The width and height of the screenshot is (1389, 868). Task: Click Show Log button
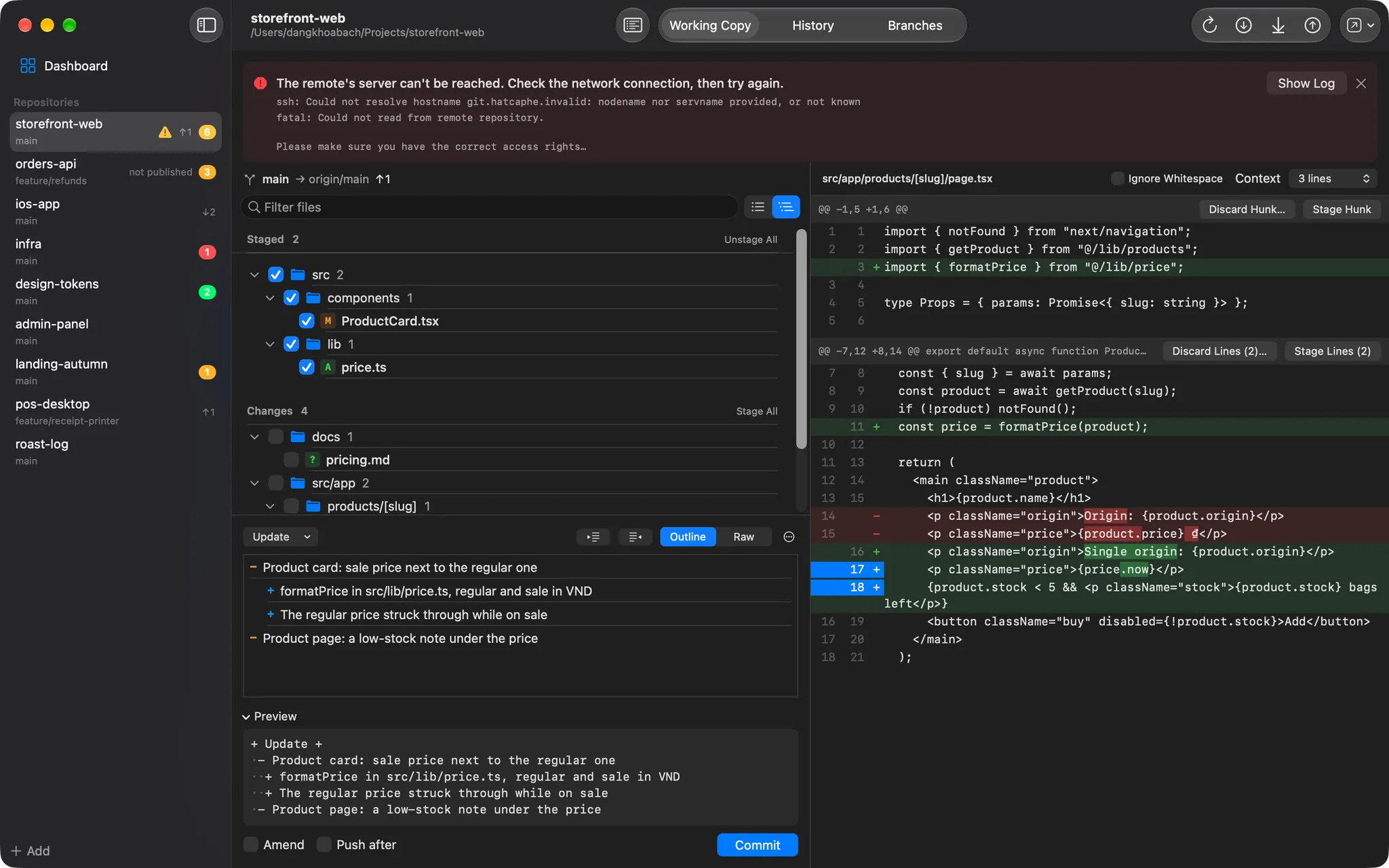pos(1306,83)
